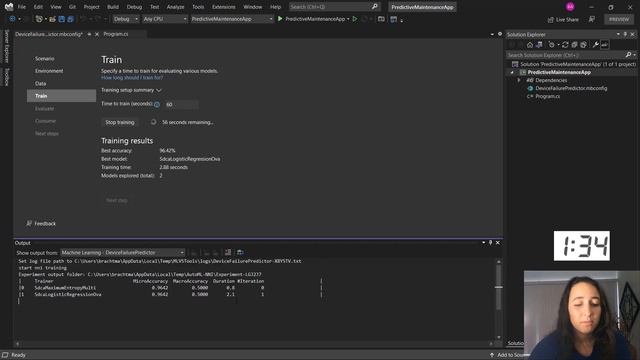Click the Visual Studio logo icon
Screen dimensions: 640x360
[9, 7]
